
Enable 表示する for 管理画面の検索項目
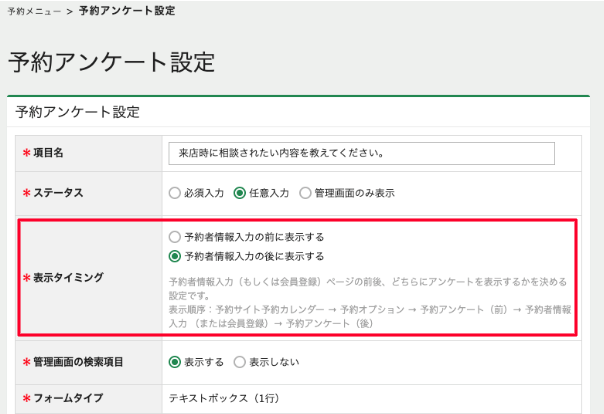[175, 361]
